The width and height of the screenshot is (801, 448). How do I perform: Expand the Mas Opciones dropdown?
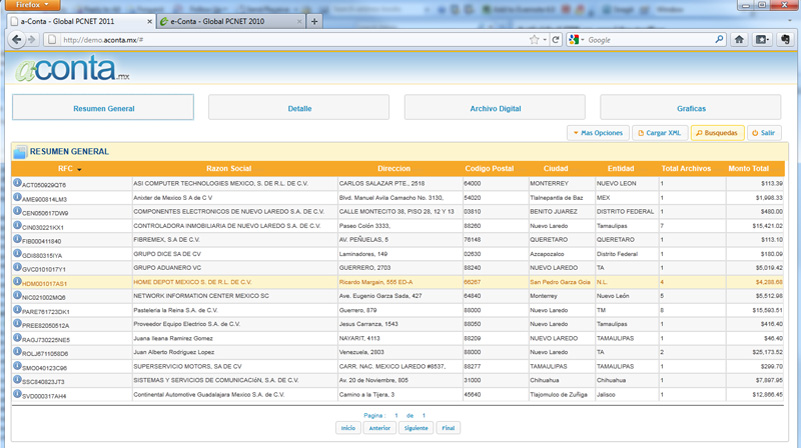(598, 133)
